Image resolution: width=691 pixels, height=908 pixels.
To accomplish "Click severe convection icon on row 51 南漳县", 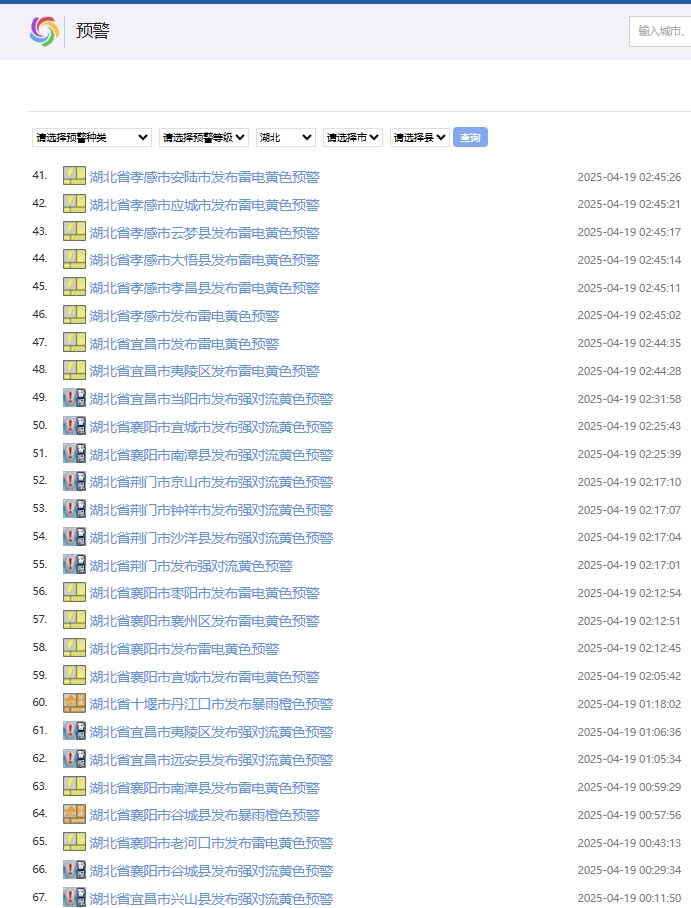I will click(74, 454).
